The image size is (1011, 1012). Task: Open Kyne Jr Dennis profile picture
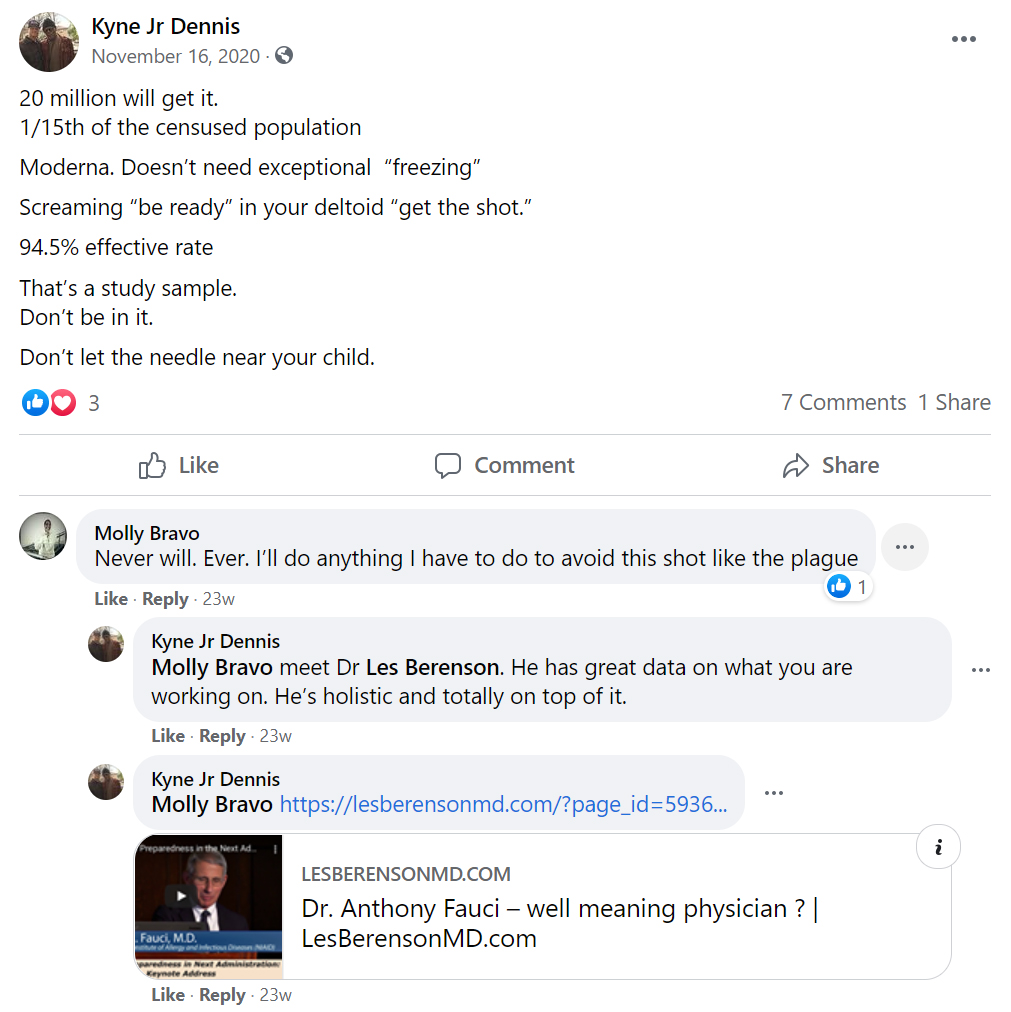(48, 42)
